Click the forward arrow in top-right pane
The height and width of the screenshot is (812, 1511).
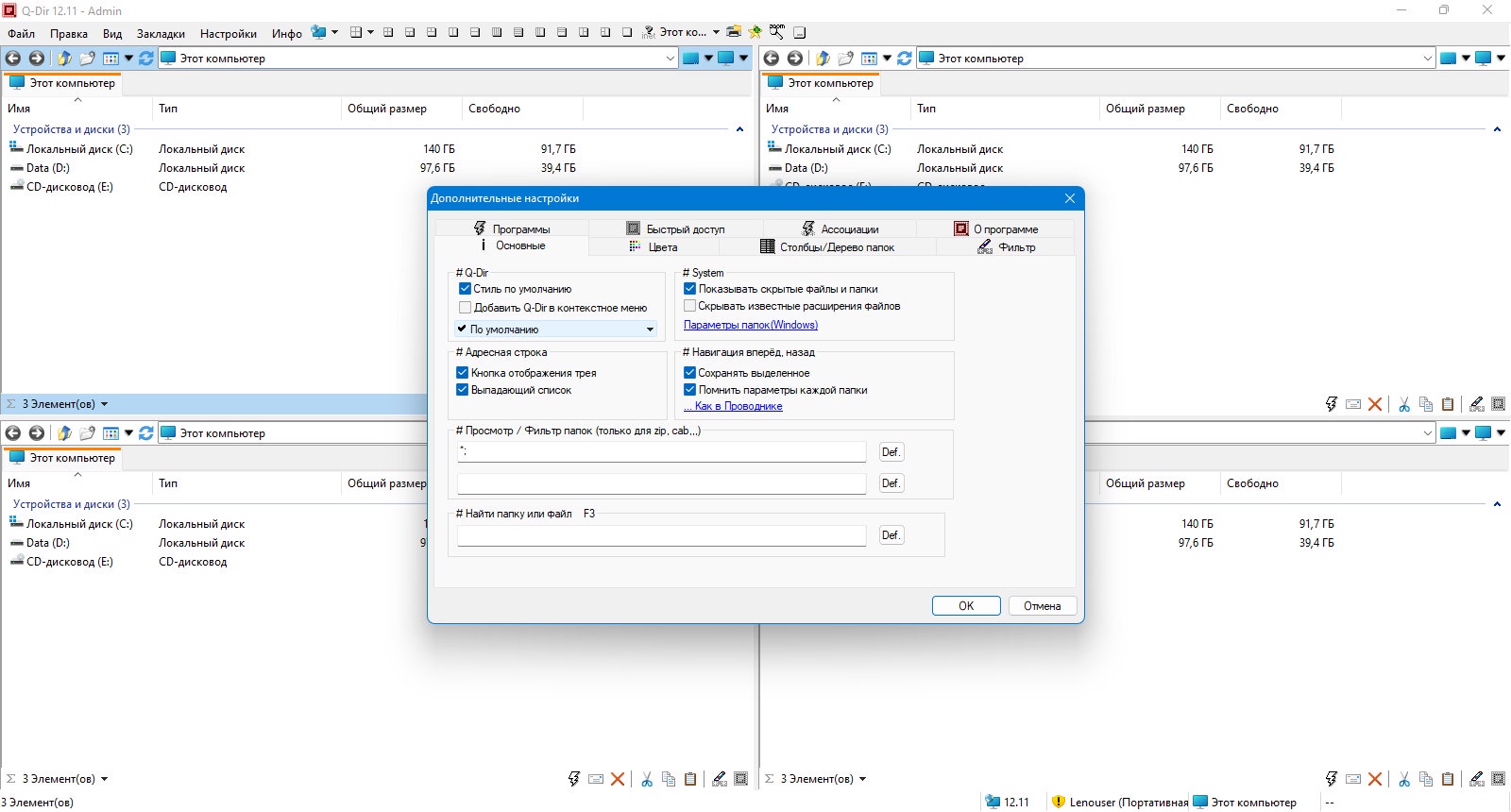point(795,58)
